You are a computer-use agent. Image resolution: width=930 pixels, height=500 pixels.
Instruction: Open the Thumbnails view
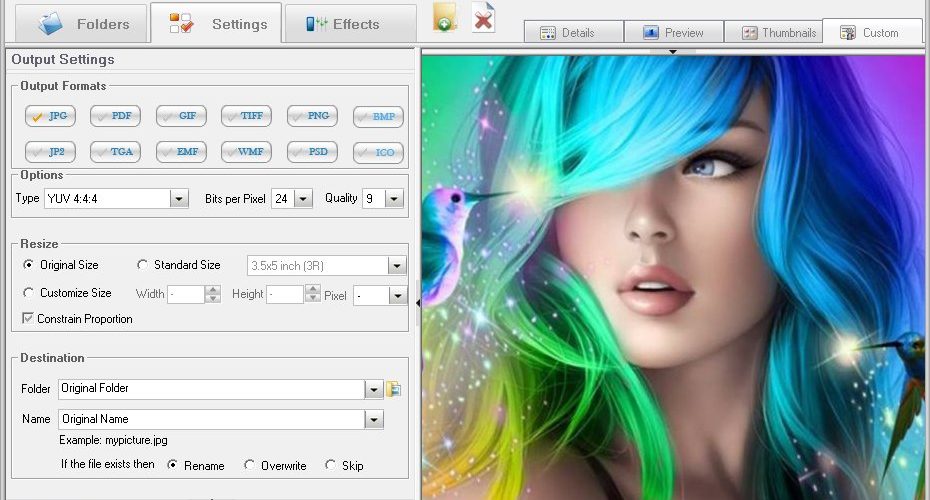click(772, 33)
